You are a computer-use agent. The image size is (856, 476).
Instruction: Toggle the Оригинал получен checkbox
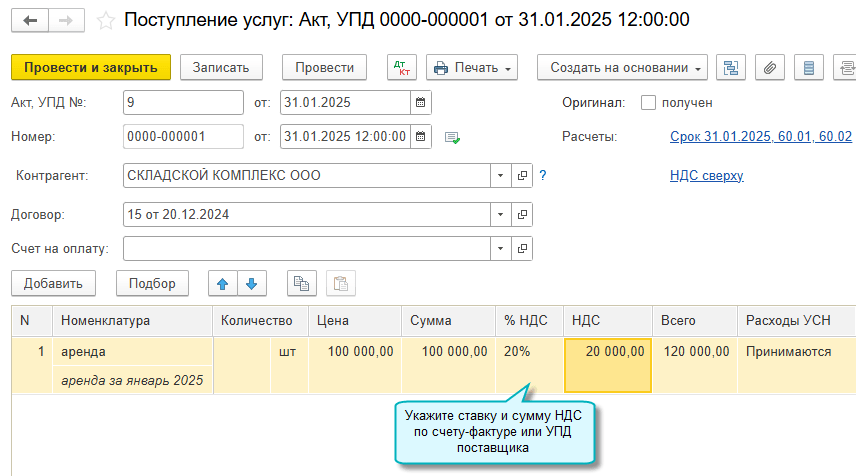click(648, 103)
